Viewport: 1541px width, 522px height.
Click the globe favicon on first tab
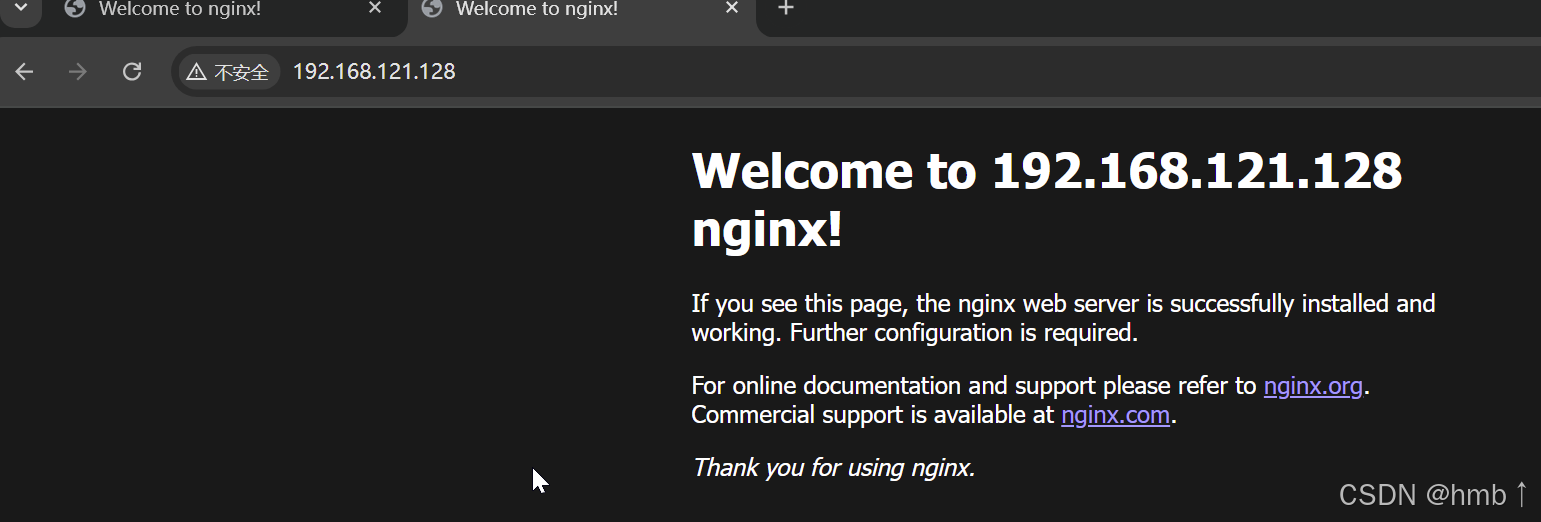[74, 9]
